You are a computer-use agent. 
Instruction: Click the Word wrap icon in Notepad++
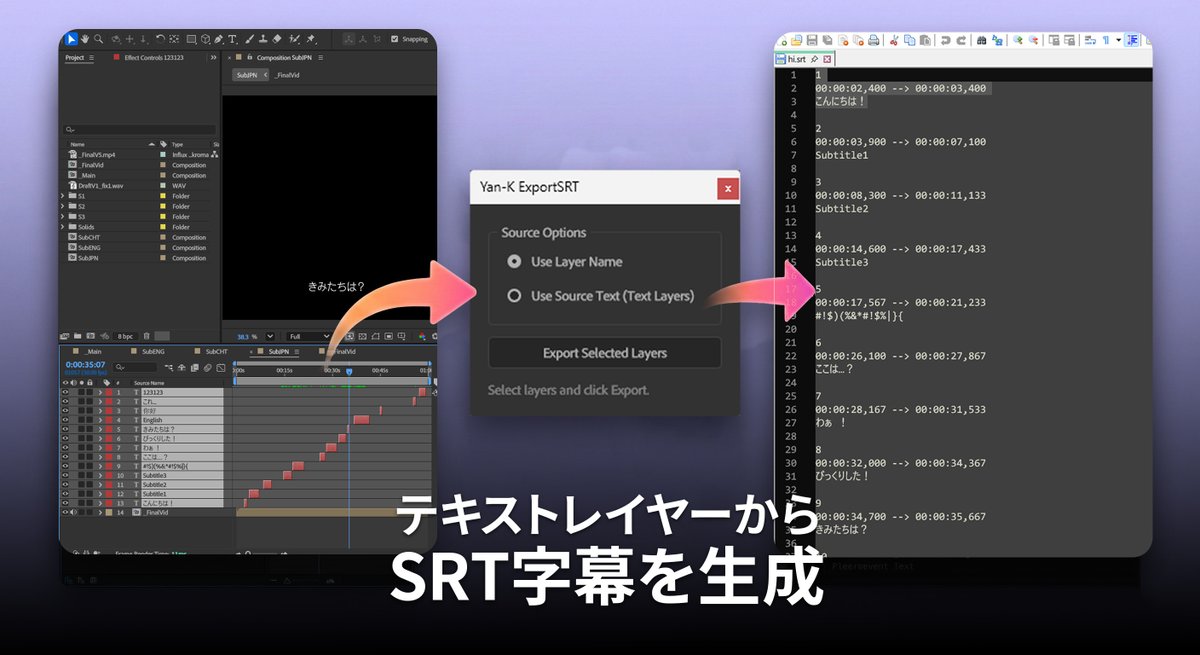[x=1090, y=40]
